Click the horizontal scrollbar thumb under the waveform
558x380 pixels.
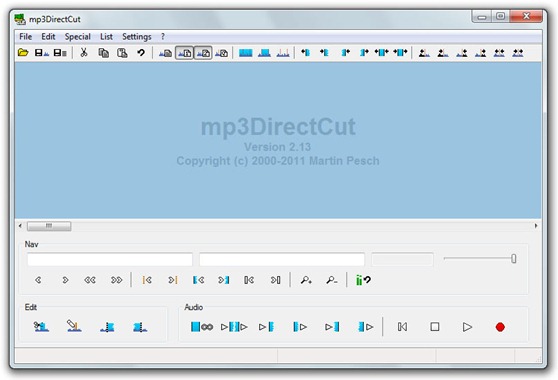(49, 226)
